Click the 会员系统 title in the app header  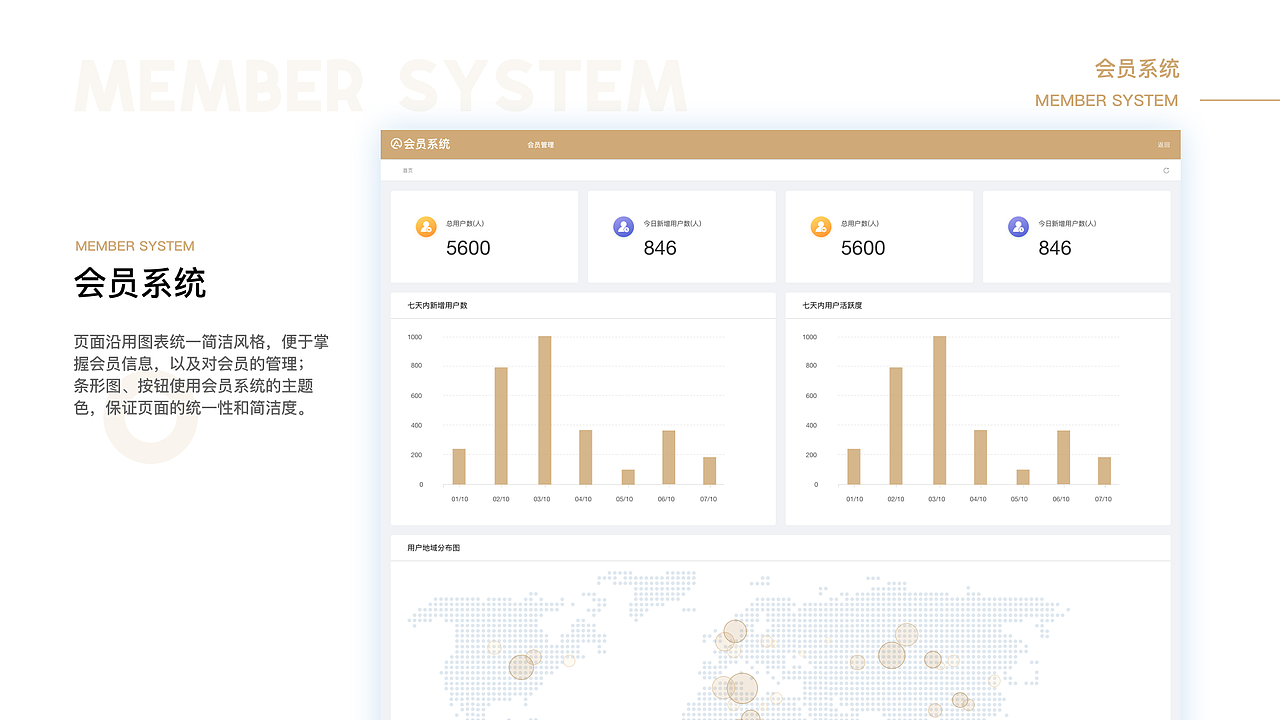[427, 144]
